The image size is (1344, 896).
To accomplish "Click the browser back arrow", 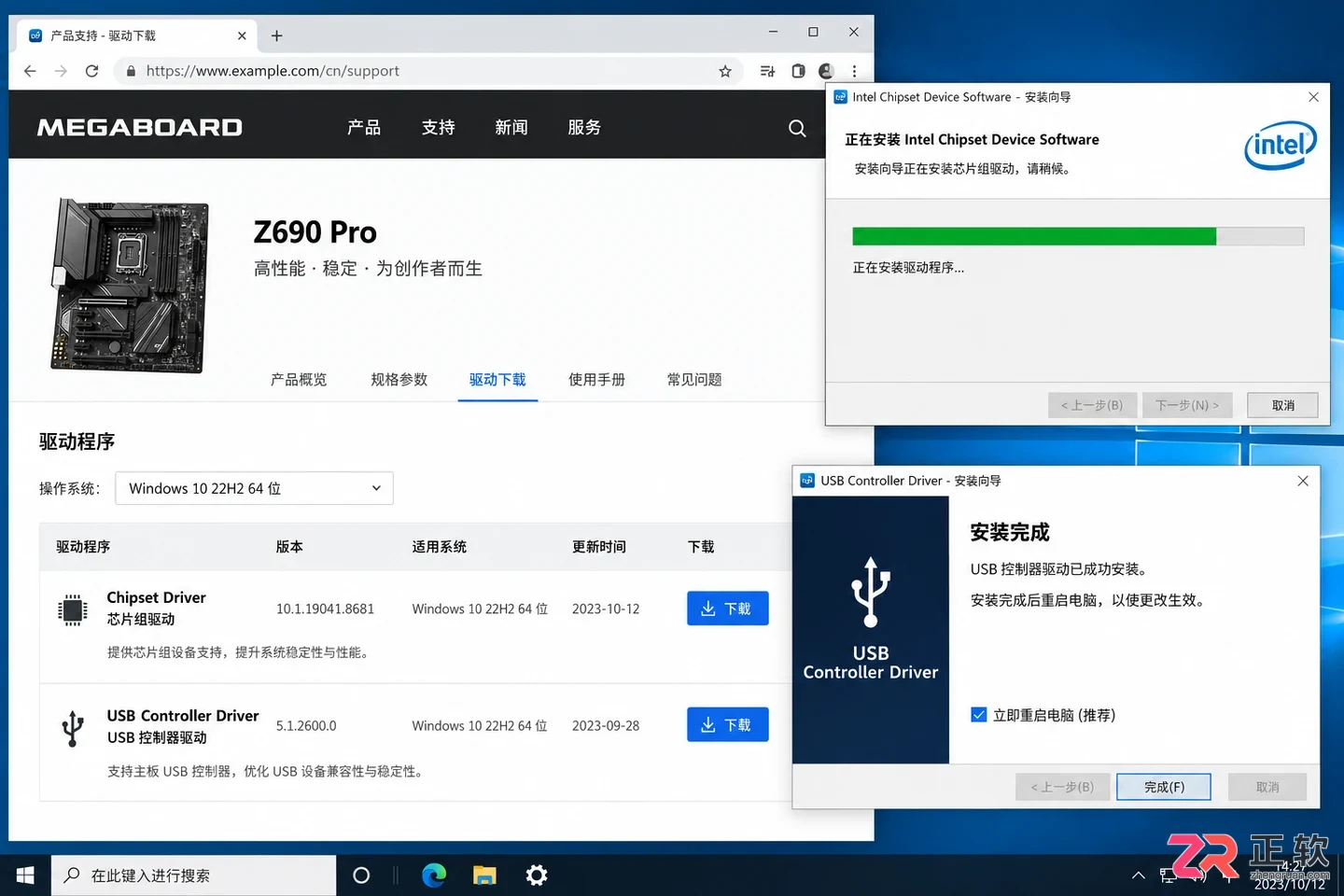I will (x=30, y=71).
